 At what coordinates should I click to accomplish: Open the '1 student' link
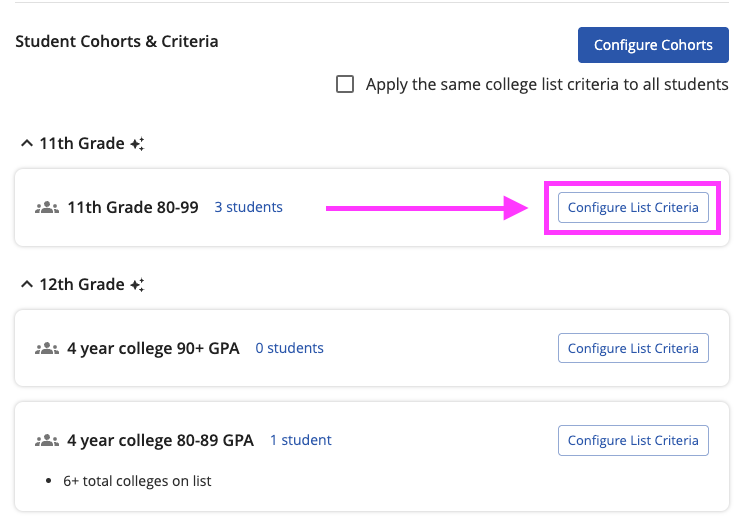click(300, 440)
